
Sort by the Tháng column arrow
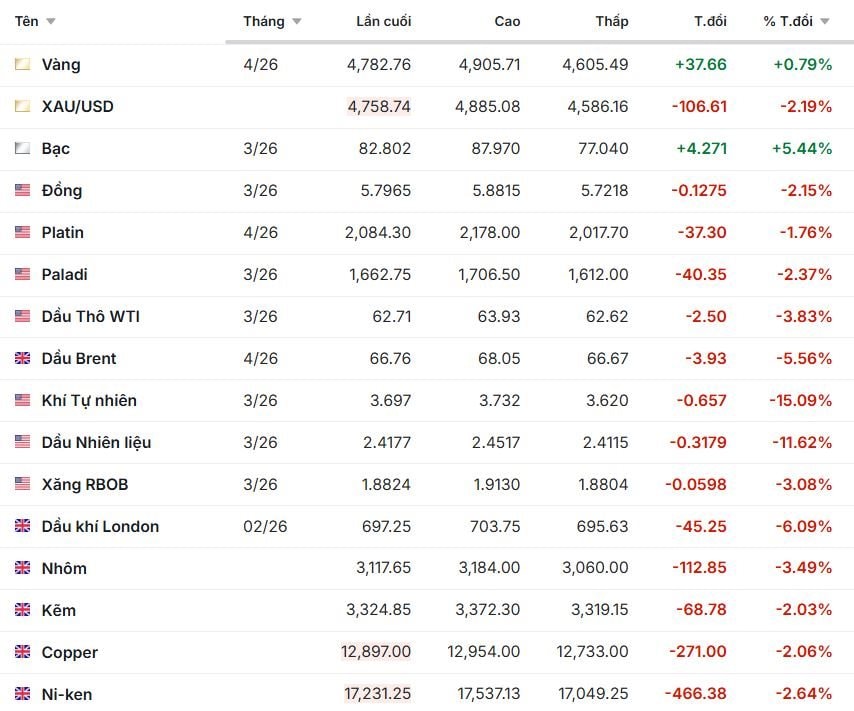point(297,22)
